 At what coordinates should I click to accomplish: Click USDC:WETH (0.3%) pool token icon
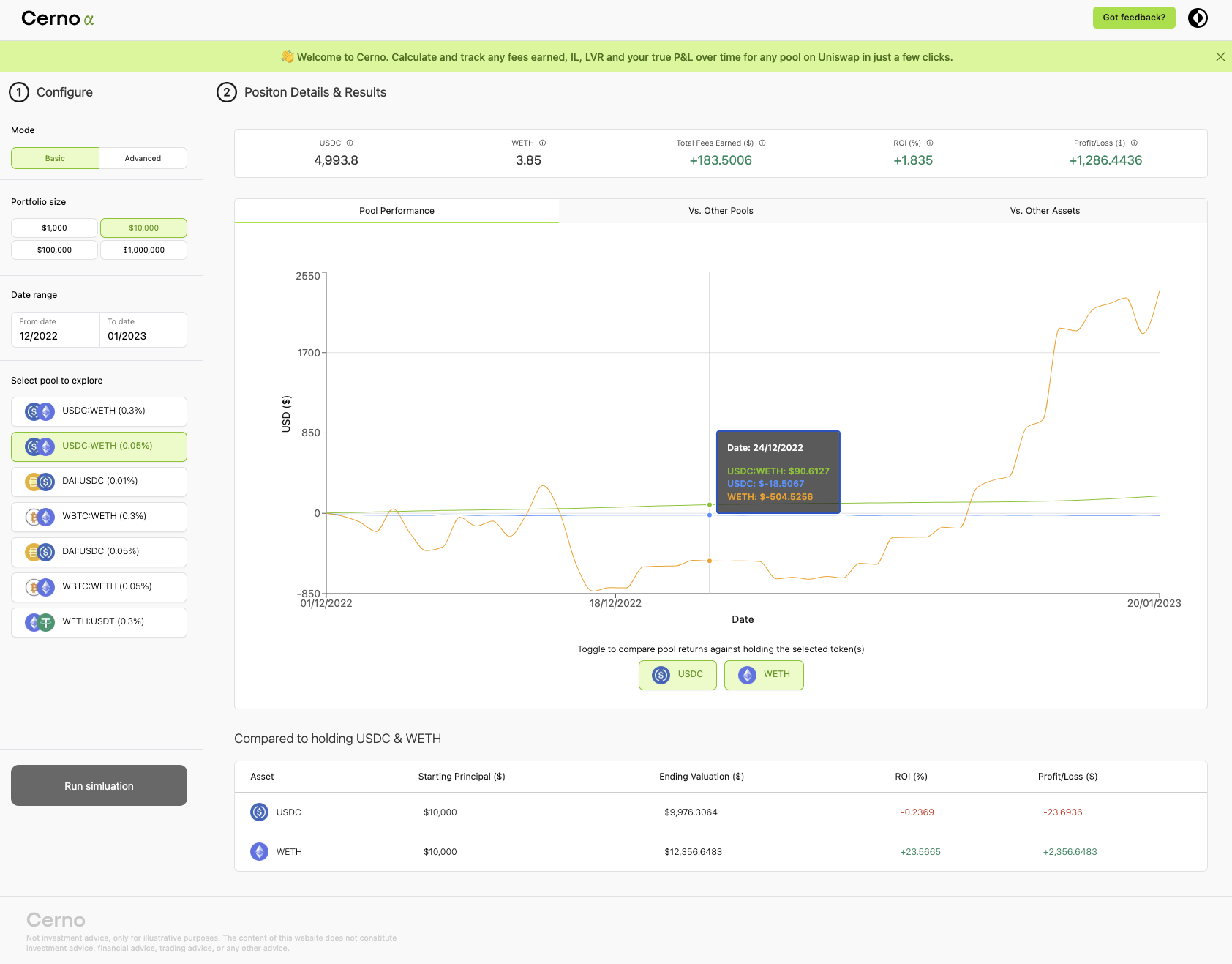[40, 411]
